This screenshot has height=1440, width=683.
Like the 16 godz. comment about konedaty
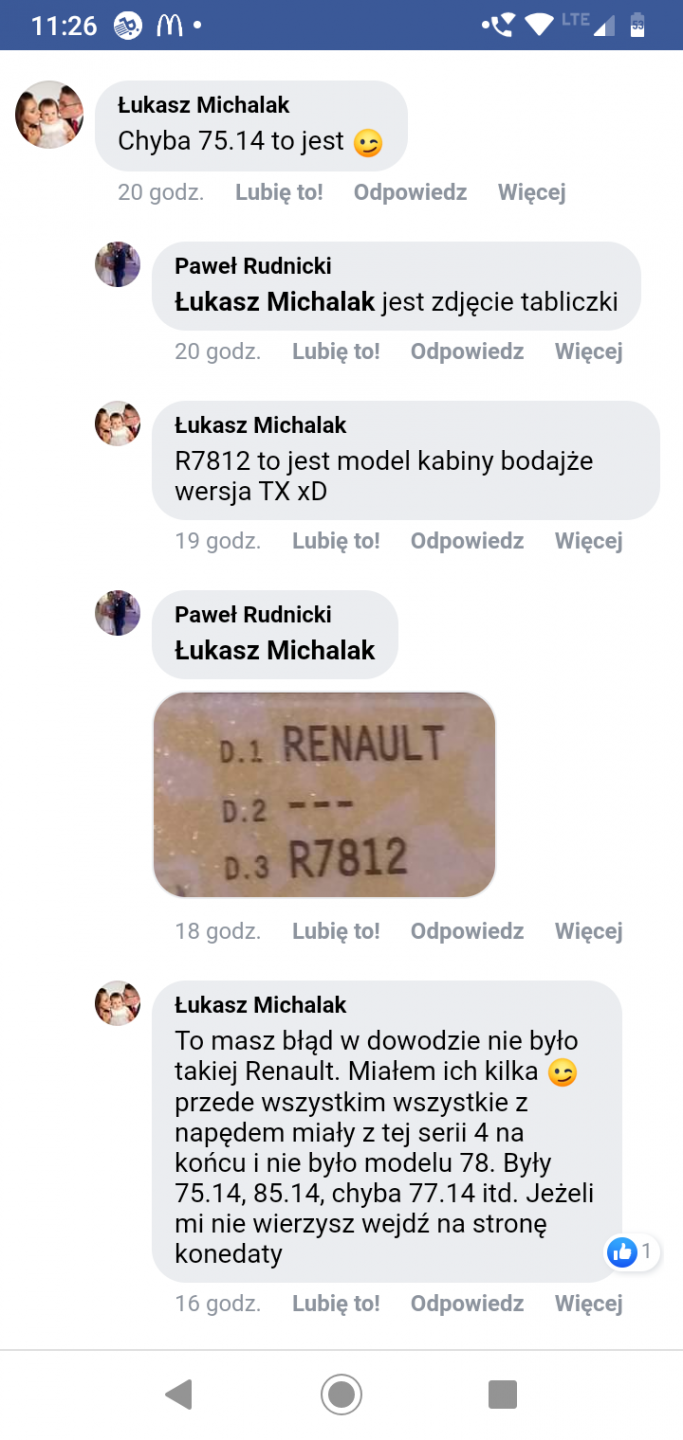(x=336, y=1303)
